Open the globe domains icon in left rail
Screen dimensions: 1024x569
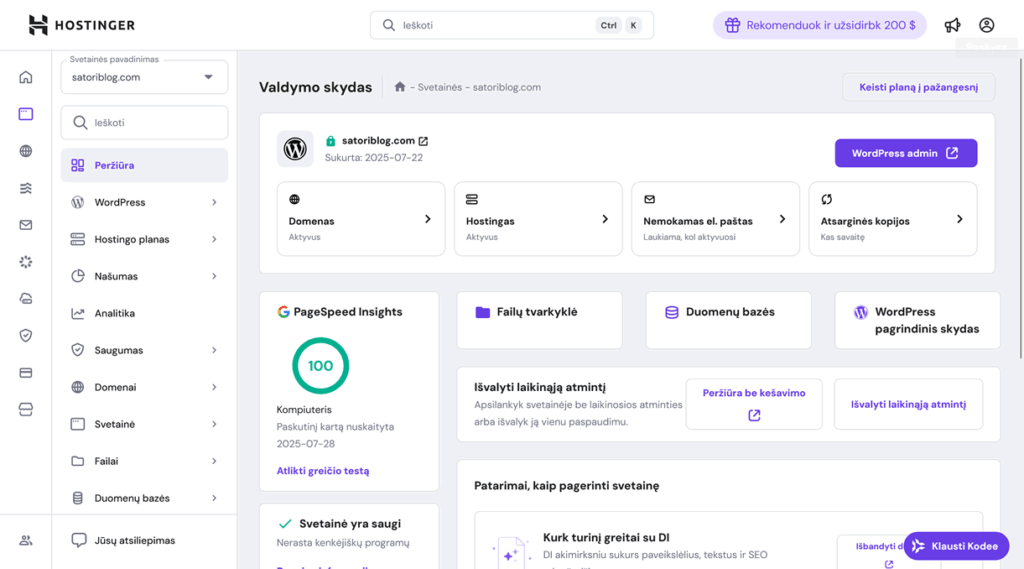(25, 151)
